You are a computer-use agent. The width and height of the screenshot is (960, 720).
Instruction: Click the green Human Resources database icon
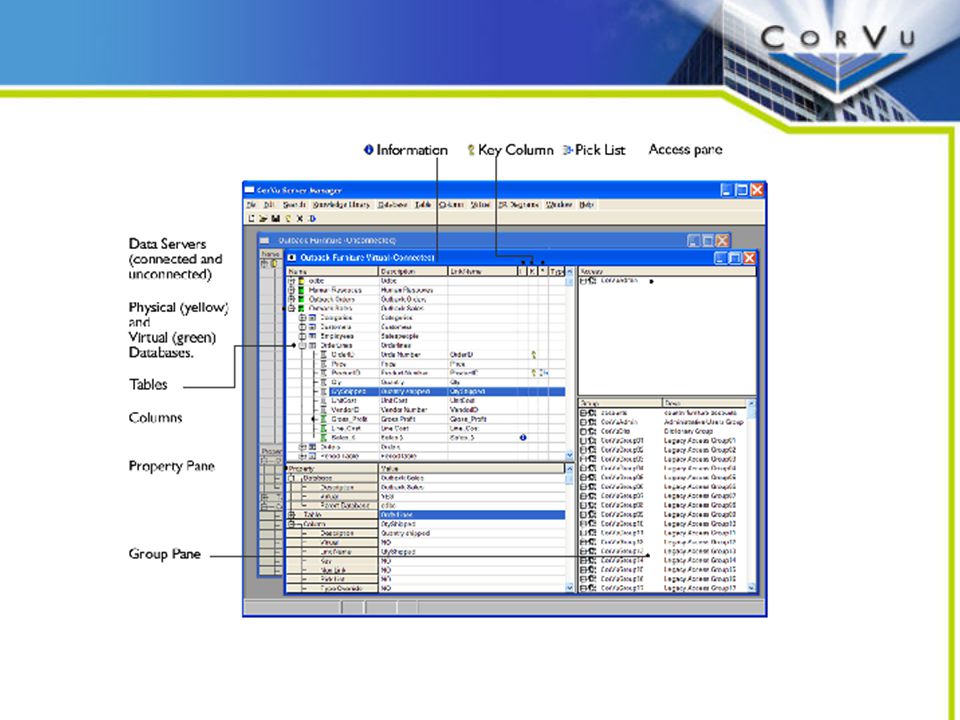pos(301,290)
